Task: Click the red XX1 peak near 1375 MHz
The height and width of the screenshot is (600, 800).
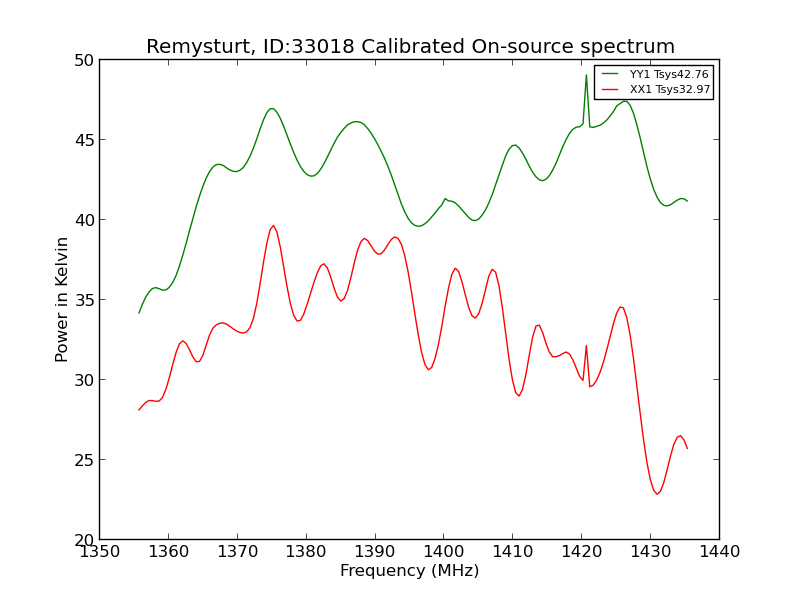Action: 273,226
